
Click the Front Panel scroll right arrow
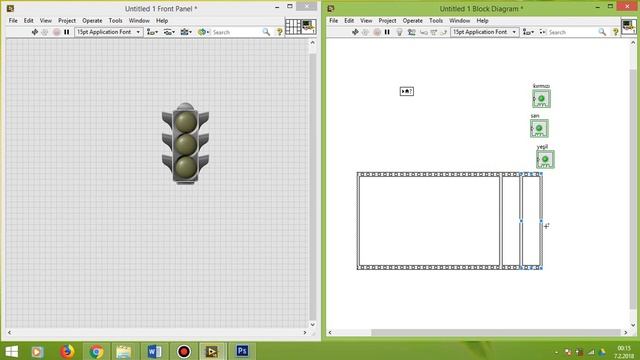click(x=304, y=333)
